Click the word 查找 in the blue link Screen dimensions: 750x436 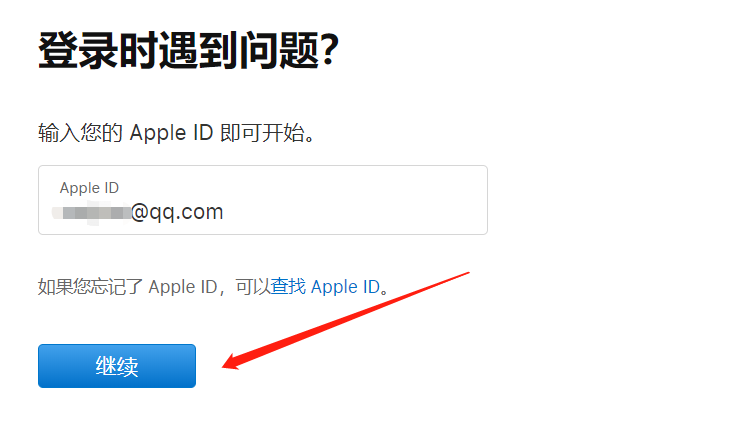pyautogui.click(x=288, y=287)
